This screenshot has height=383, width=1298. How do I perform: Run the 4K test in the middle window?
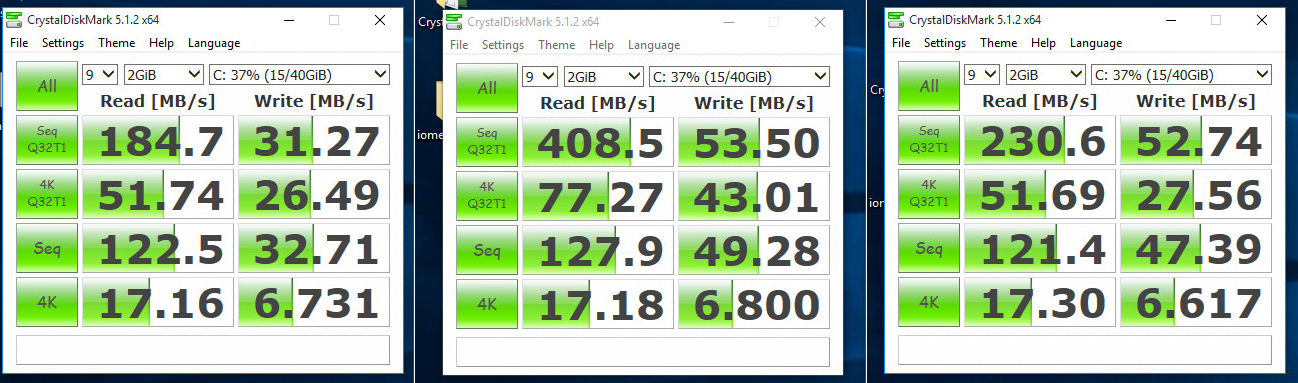[487, 303]
